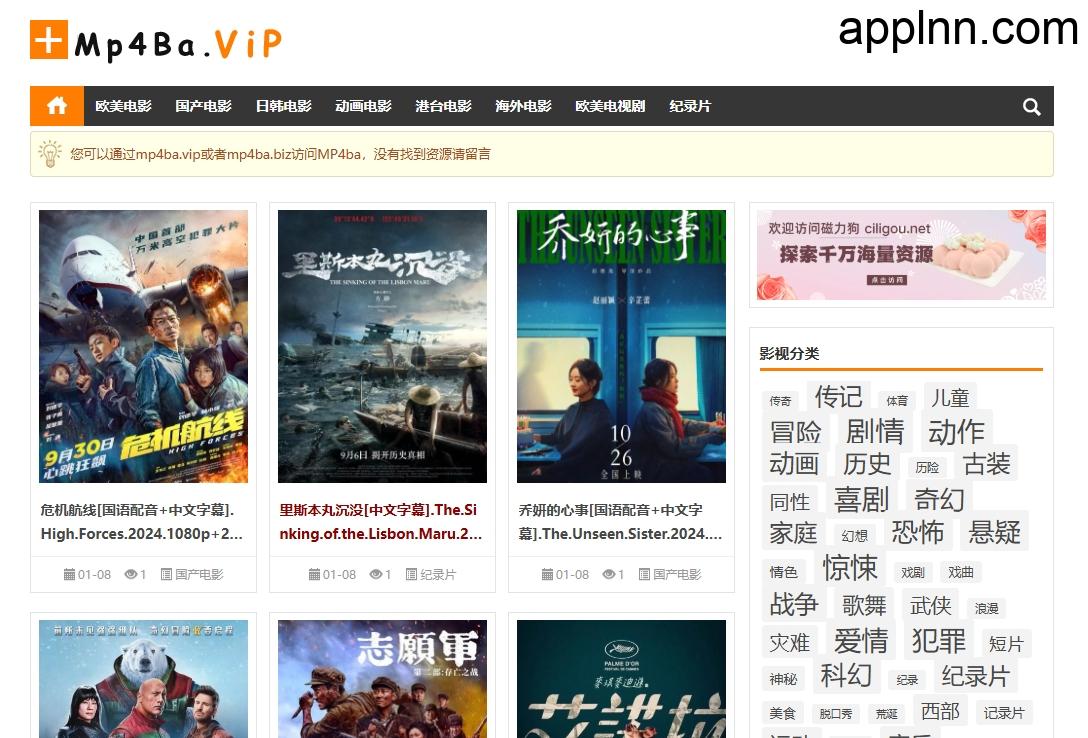This screenshot has width=1088, height=738.
Task: Open the 欧美电影 menu item
Action: (x=123, y=106)
